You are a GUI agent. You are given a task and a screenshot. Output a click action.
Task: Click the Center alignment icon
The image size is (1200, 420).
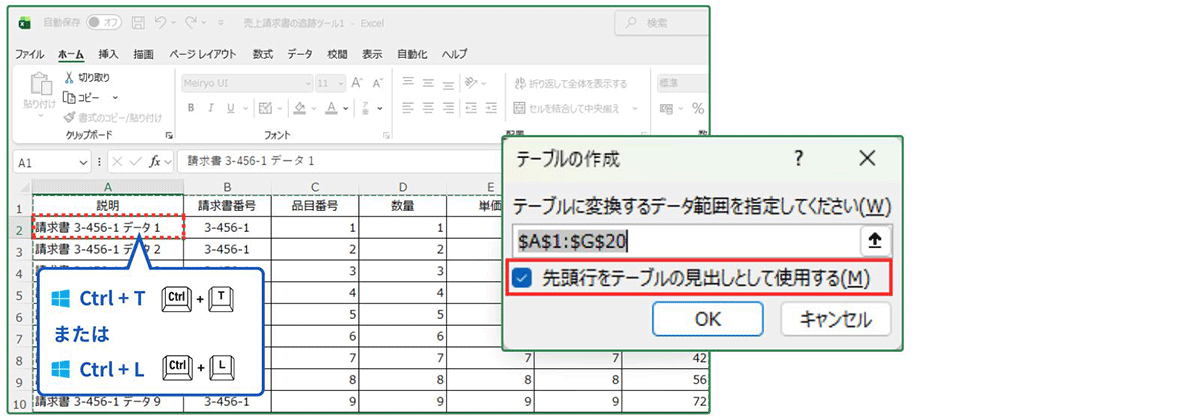click(x=428, y=108)
